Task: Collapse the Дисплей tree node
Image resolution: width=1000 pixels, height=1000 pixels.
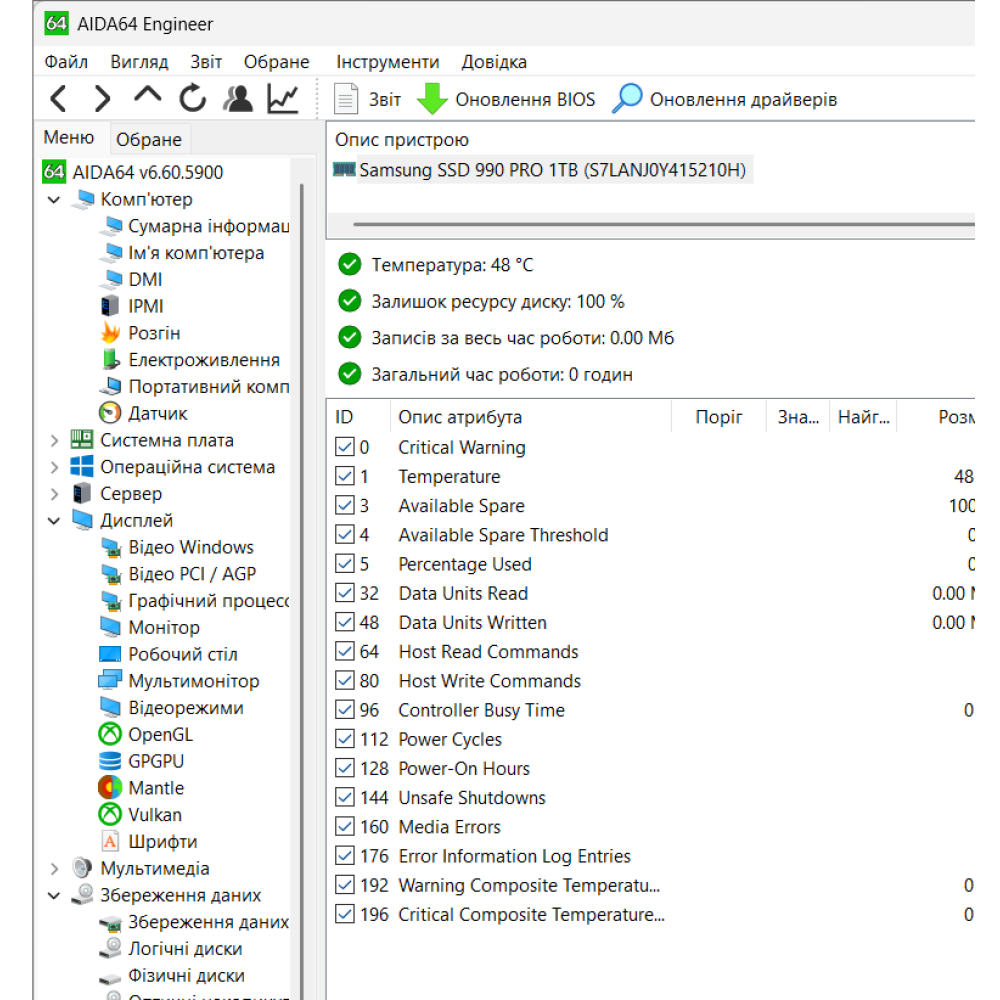Action: click(x=54, y=521)
